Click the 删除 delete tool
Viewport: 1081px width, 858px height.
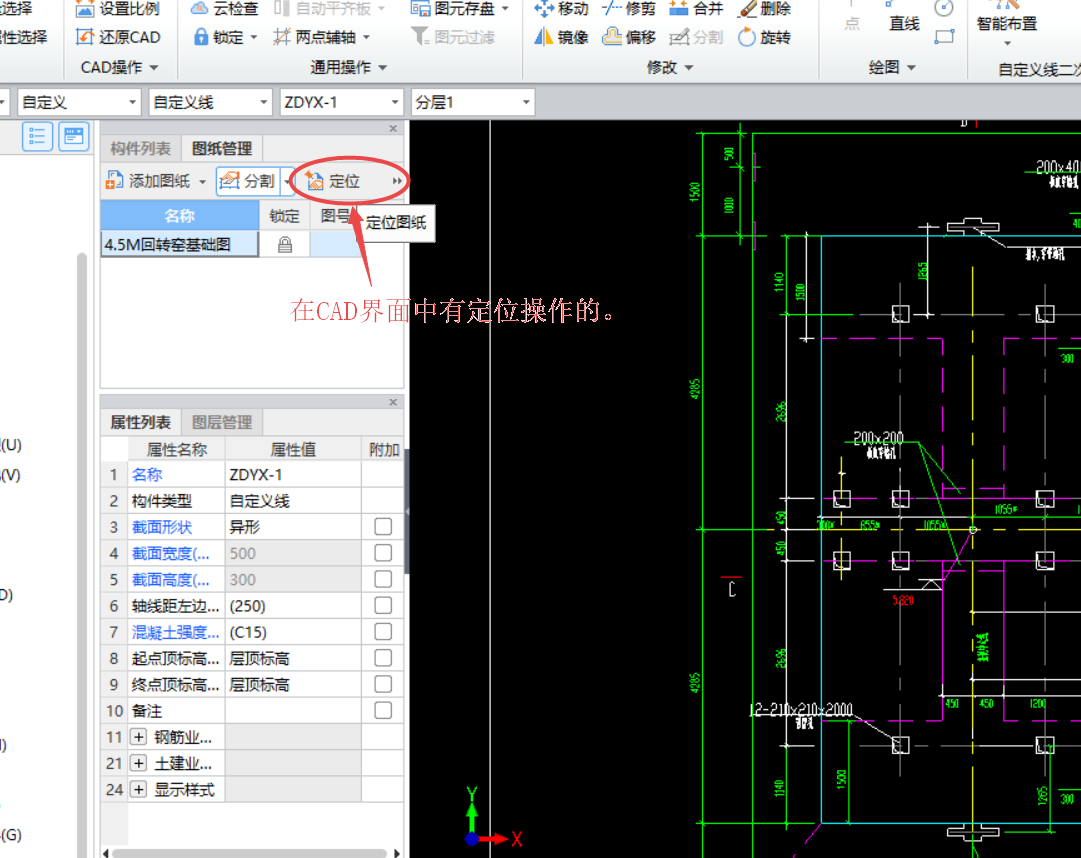click(764, 9)
